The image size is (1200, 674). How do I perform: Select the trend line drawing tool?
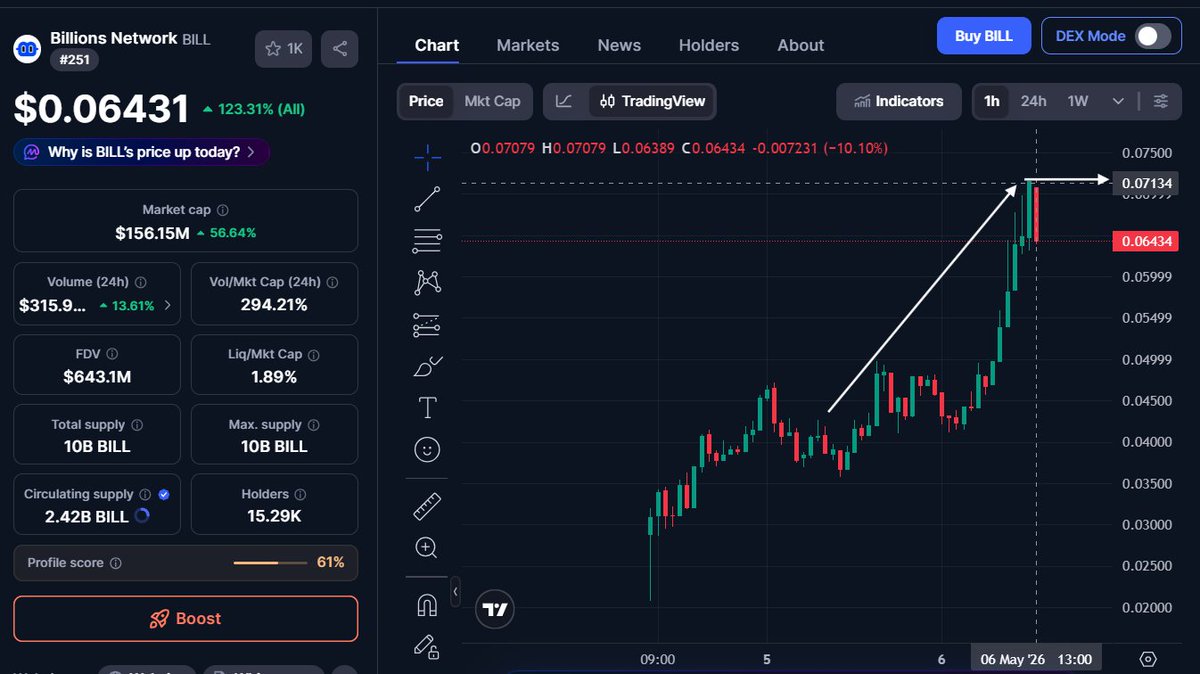pos(427,199)
